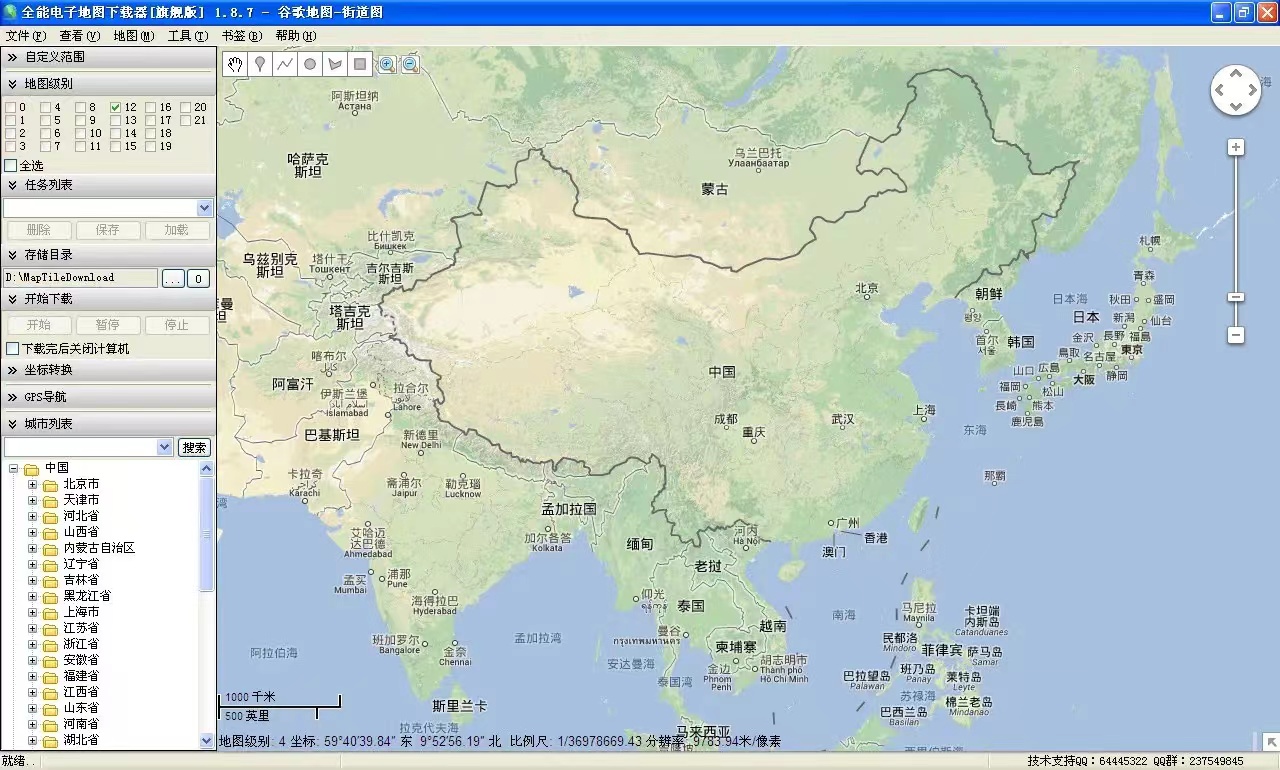Click the storage path input field

point(80,277)
